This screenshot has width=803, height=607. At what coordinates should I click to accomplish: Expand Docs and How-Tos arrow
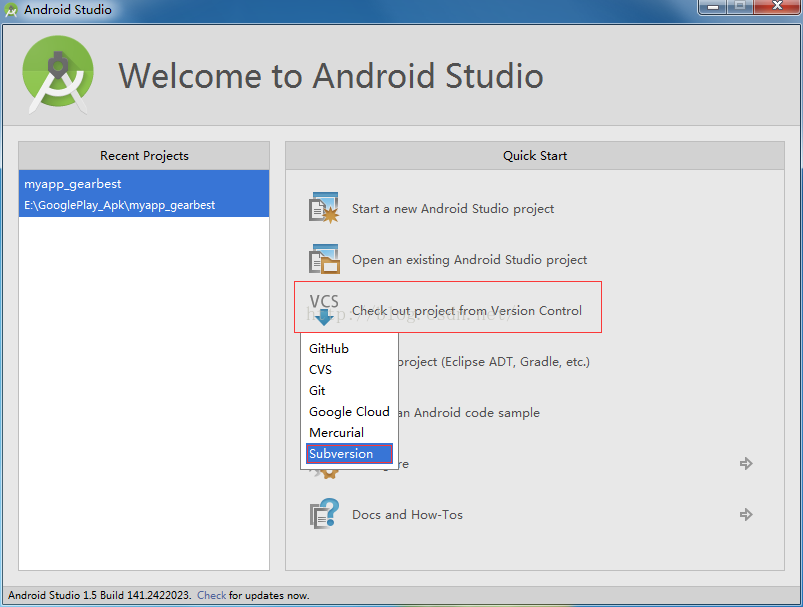coord(746,514)
